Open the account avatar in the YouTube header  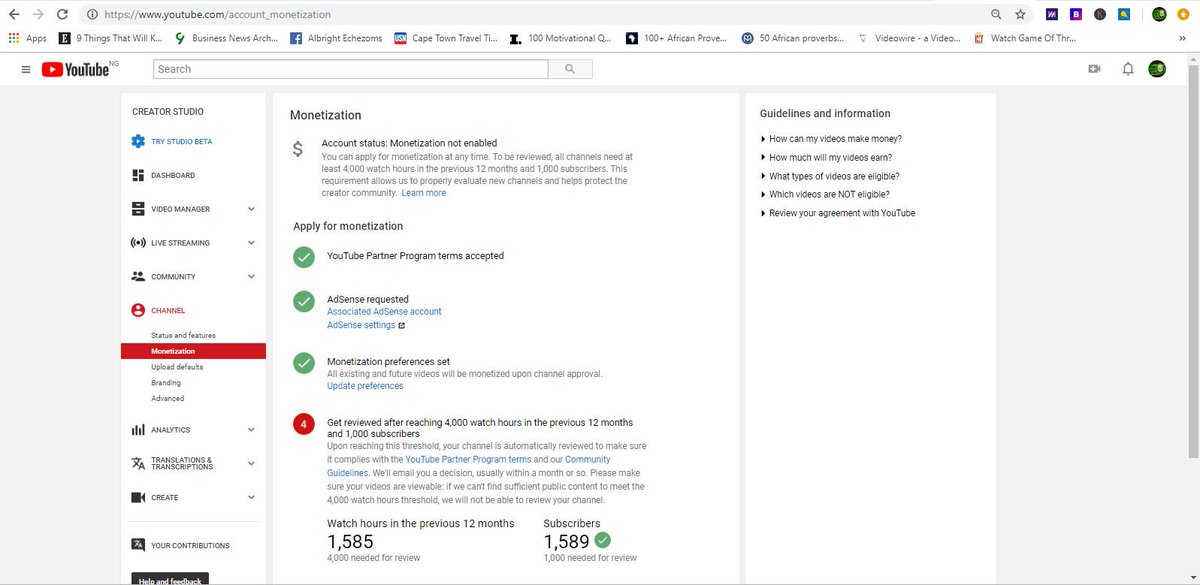pos(1156,69)
